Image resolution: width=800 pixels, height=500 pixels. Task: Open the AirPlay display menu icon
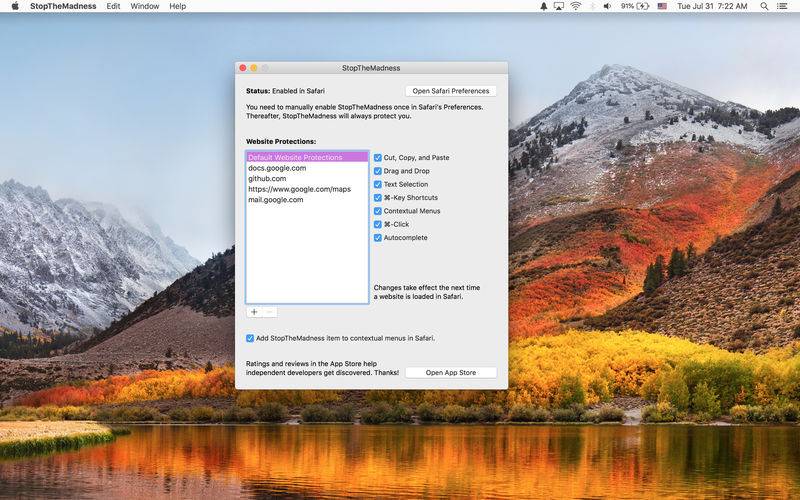point(559,6)
